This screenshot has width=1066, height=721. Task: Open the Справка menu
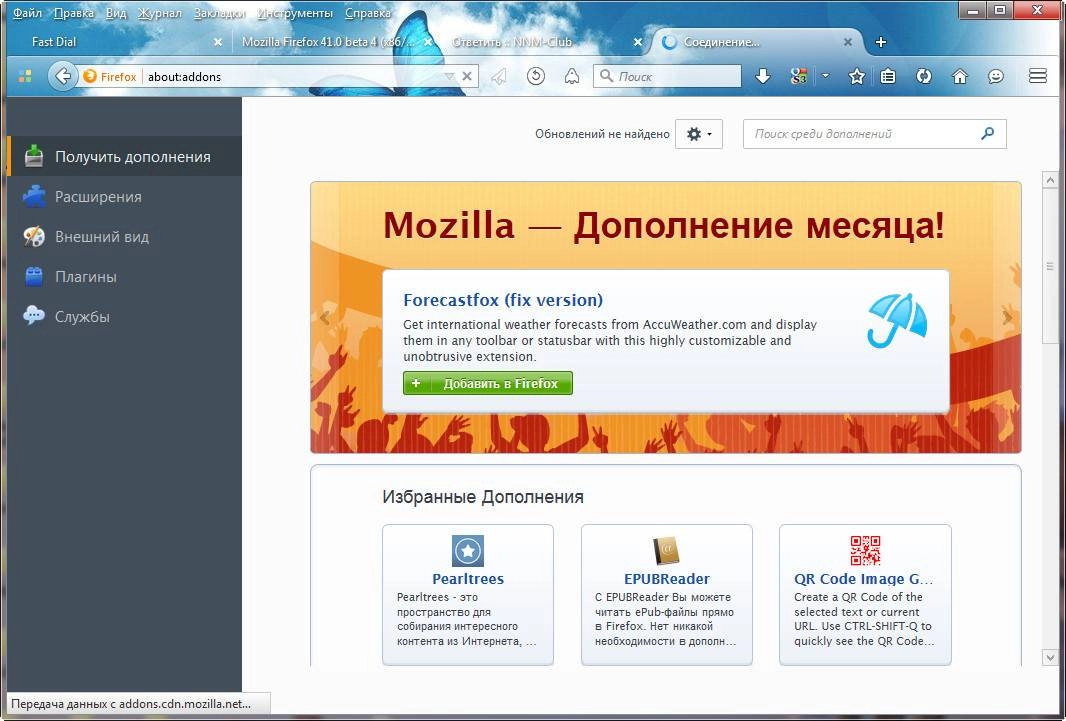[368, 13]
